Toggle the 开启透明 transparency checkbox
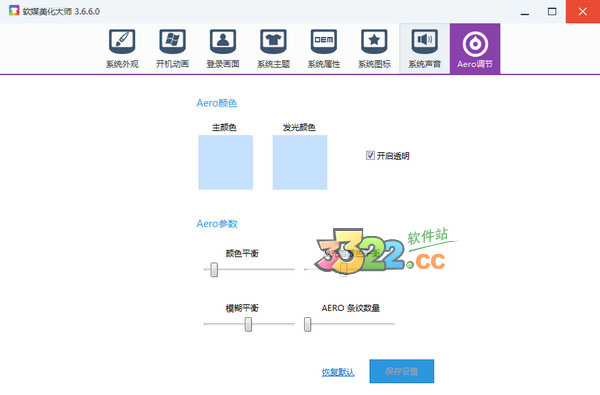600x395 pixels. click(x=370, y=155)
